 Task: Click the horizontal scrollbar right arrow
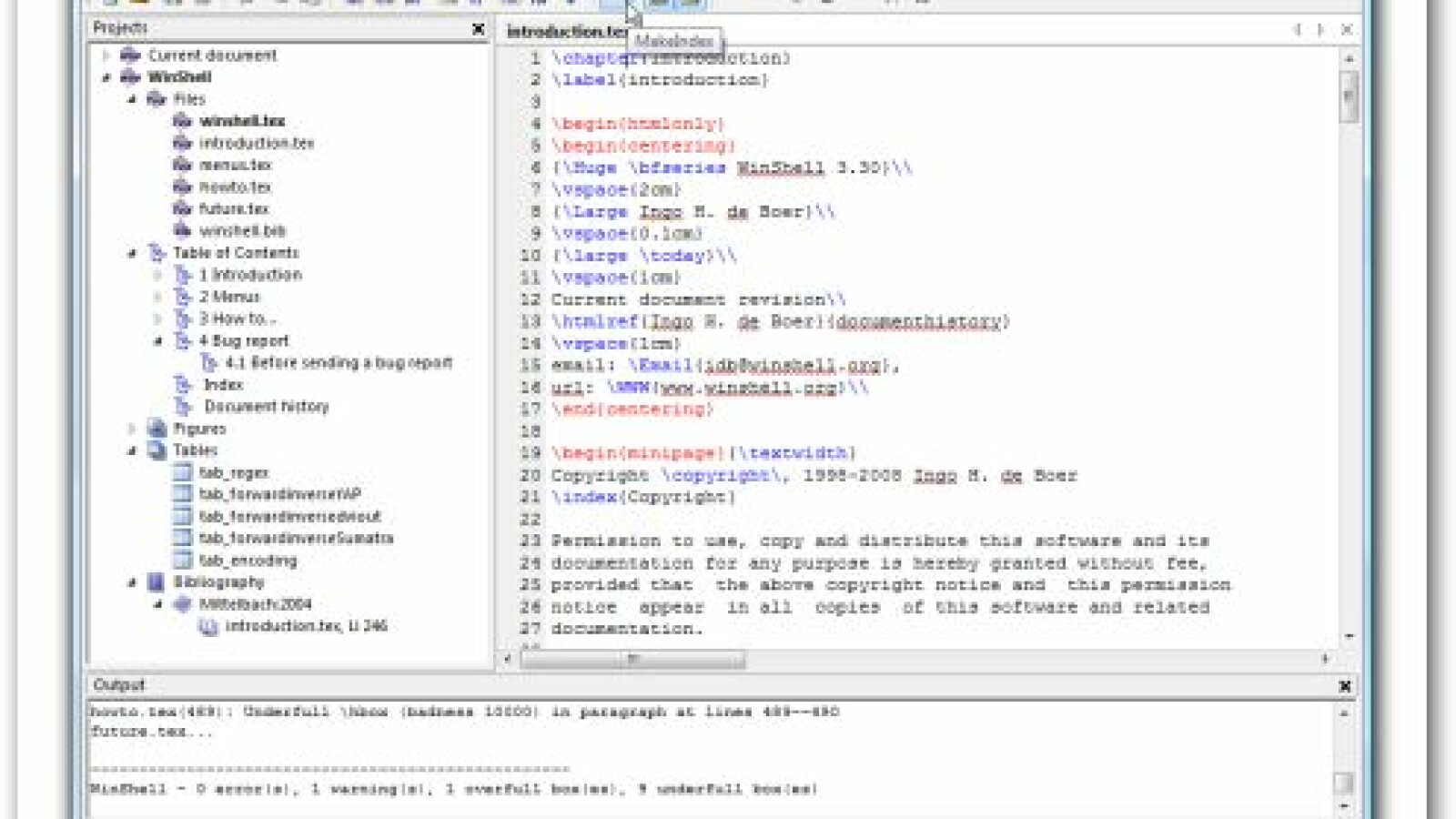[x=1325, y=659]
